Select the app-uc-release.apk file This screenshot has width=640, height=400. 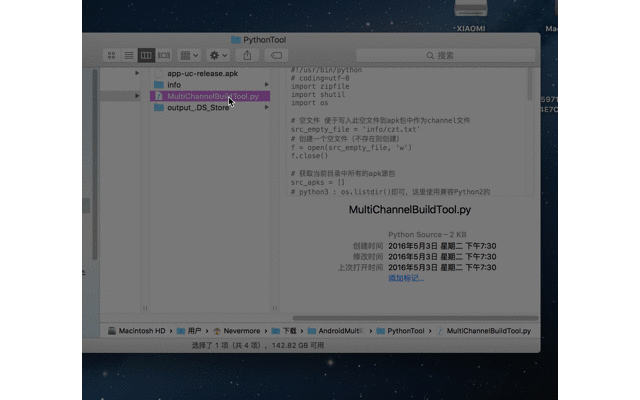[202, 73]
